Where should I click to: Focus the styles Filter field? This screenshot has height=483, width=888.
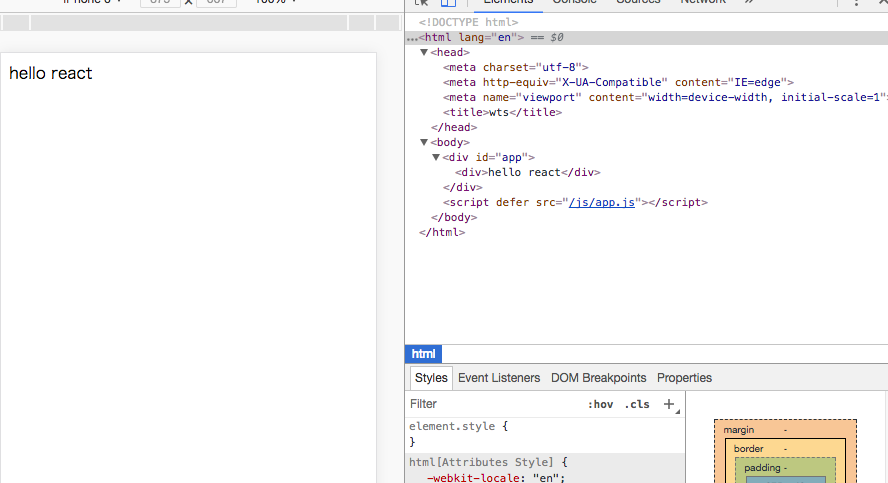click(x=493, y=404)
